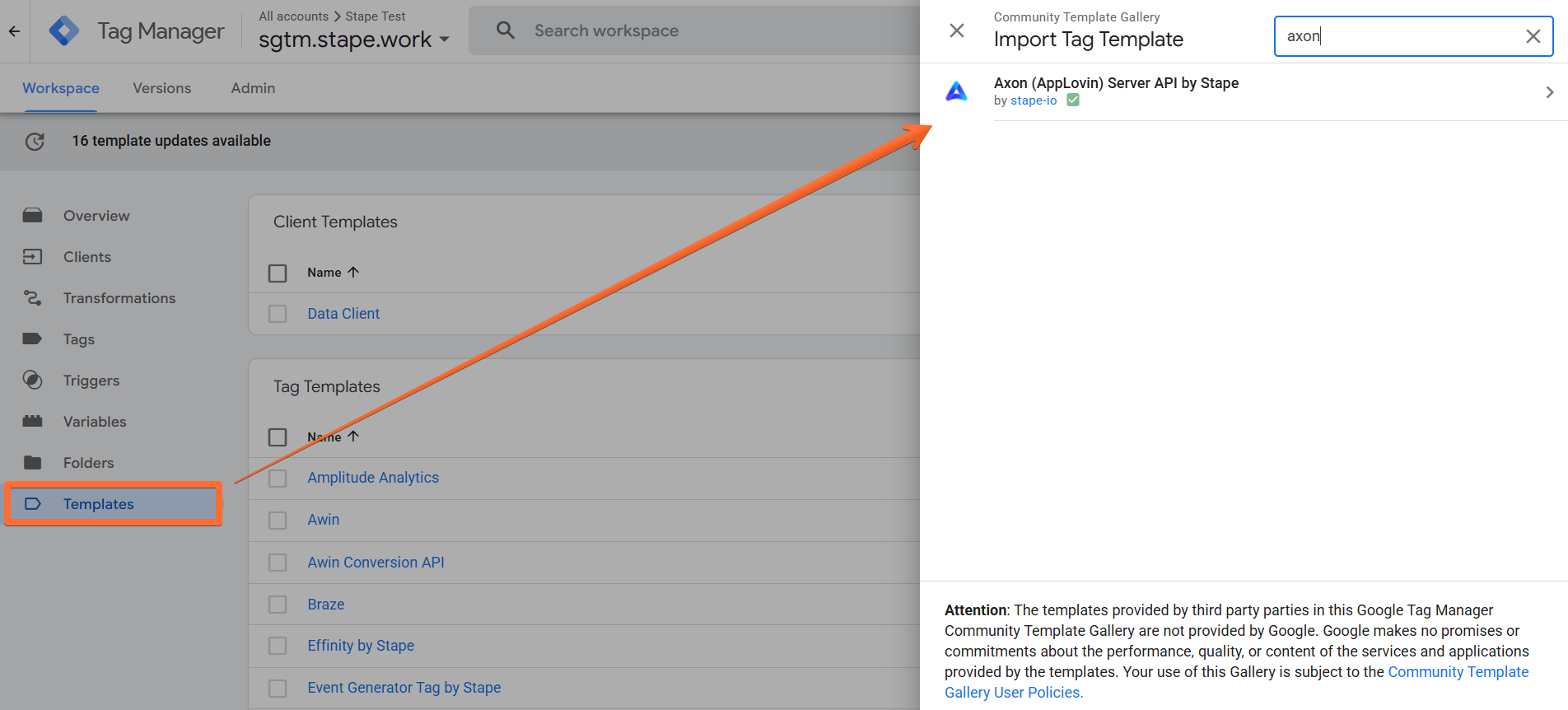This screenshot has height=710, width=1568.
Task: Check the Event Generator Tag checkbox
Action: [x=278, y=688]
